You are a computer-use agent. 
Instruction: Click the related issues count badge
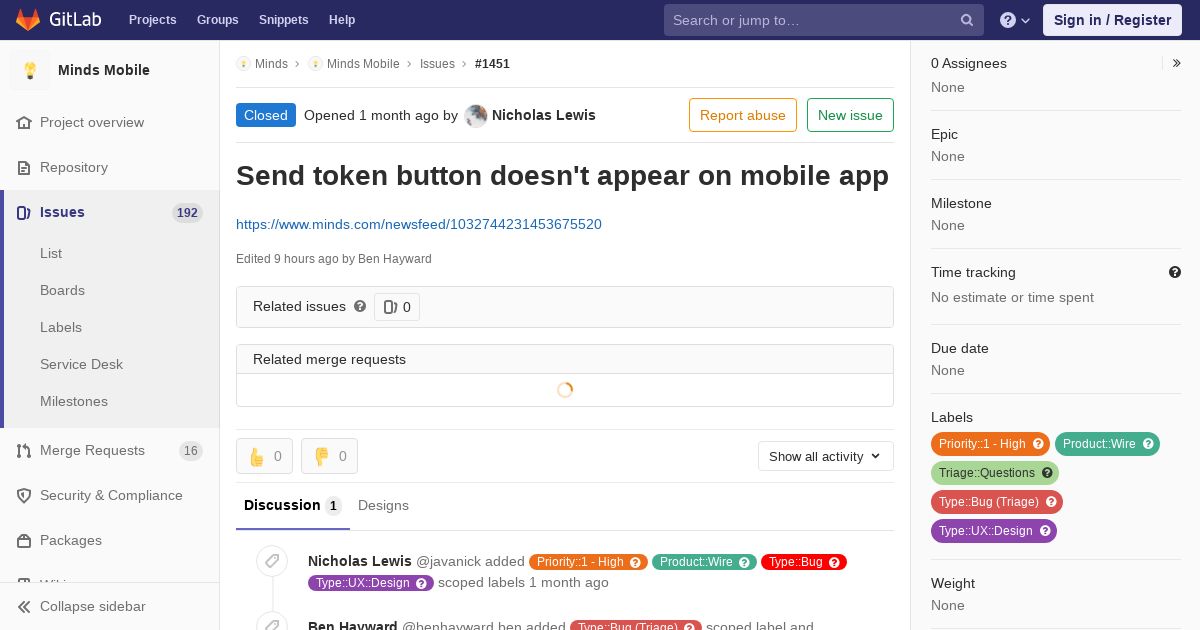397,307
